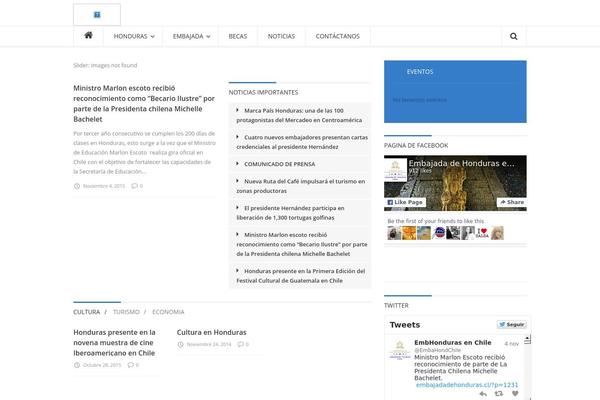Open the BECAS menu item

pyautogui.click(x=238, y=36)
